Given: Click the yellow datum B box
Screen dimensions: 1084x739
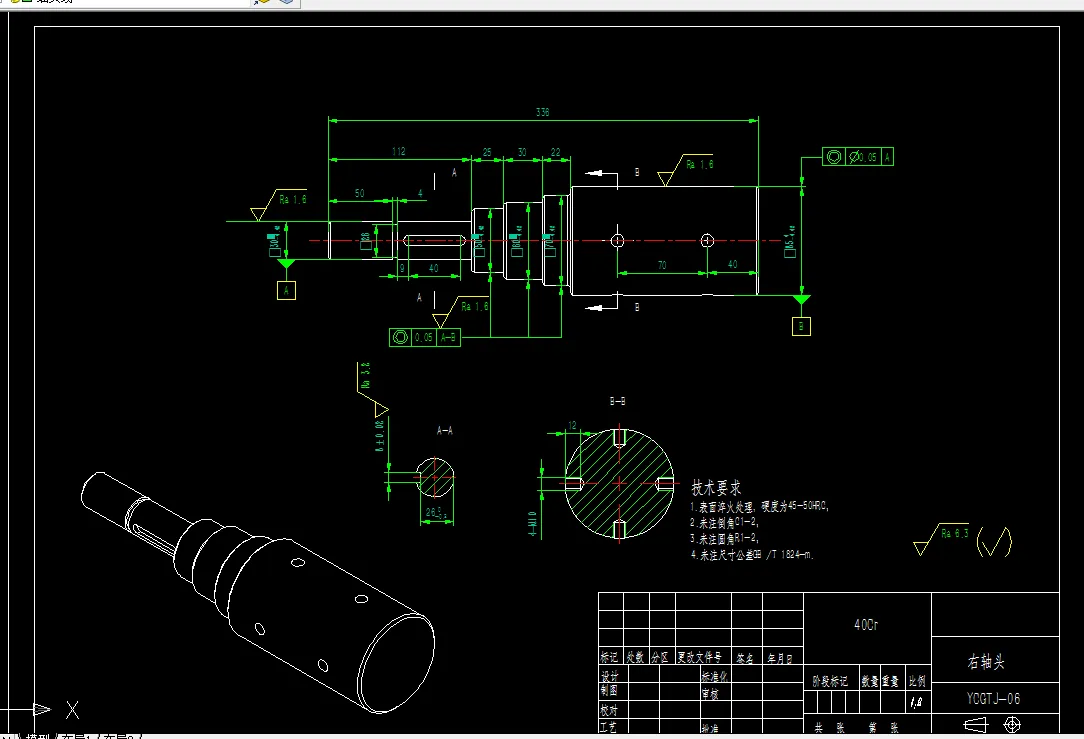Looking at the screenshot, I should (801, 326).
